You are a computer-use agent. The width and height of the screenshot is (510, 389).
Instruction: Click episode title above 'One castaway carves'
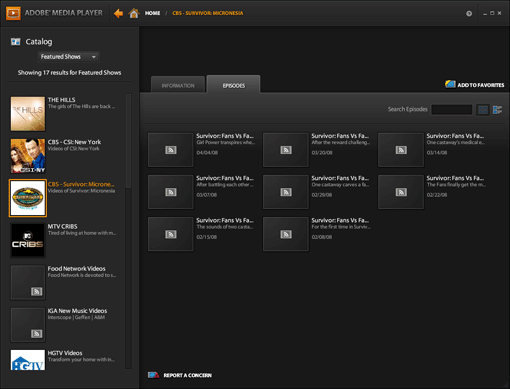340,178
